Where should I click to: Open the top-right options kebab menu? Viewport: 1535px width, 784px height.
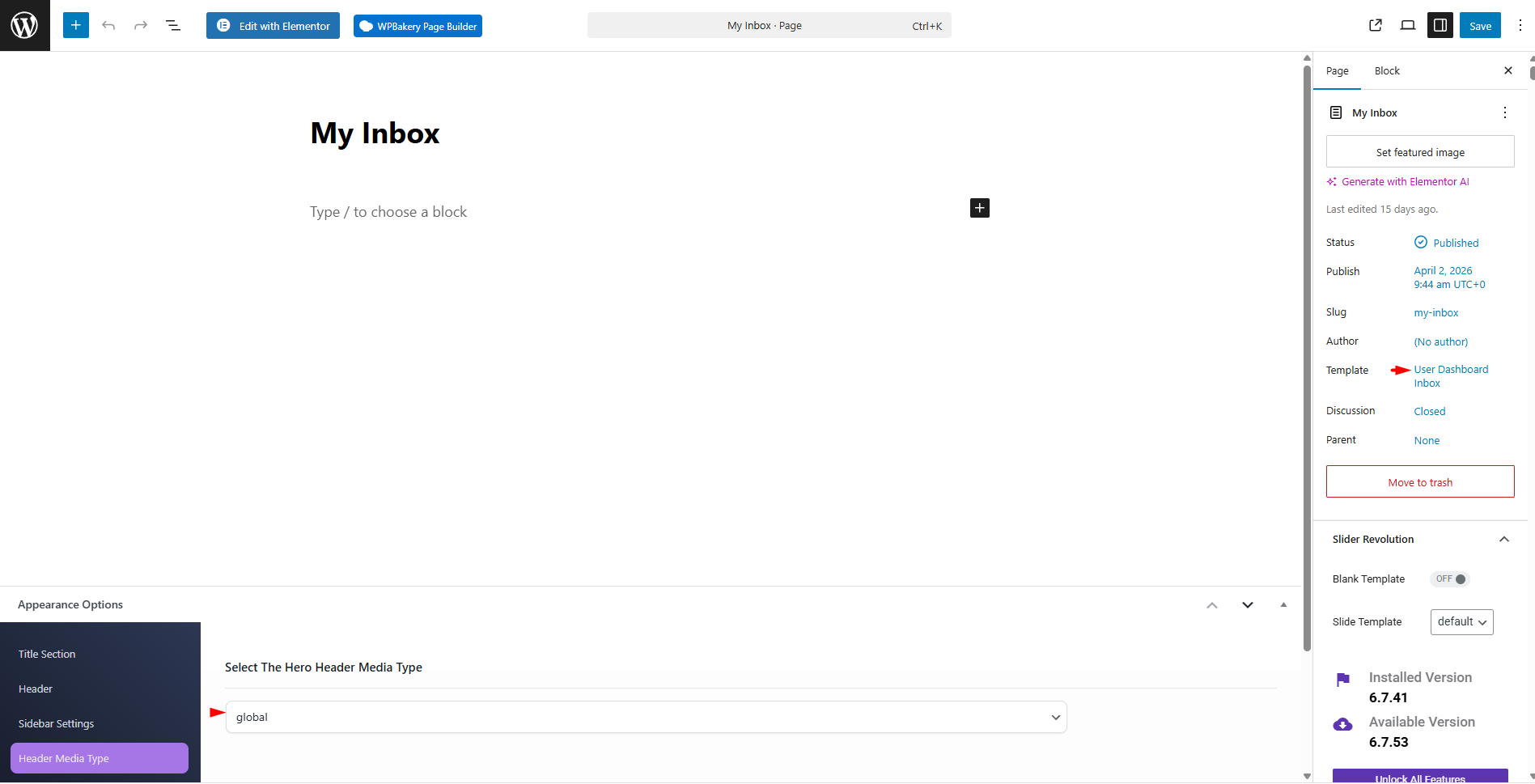point(1520,26)
